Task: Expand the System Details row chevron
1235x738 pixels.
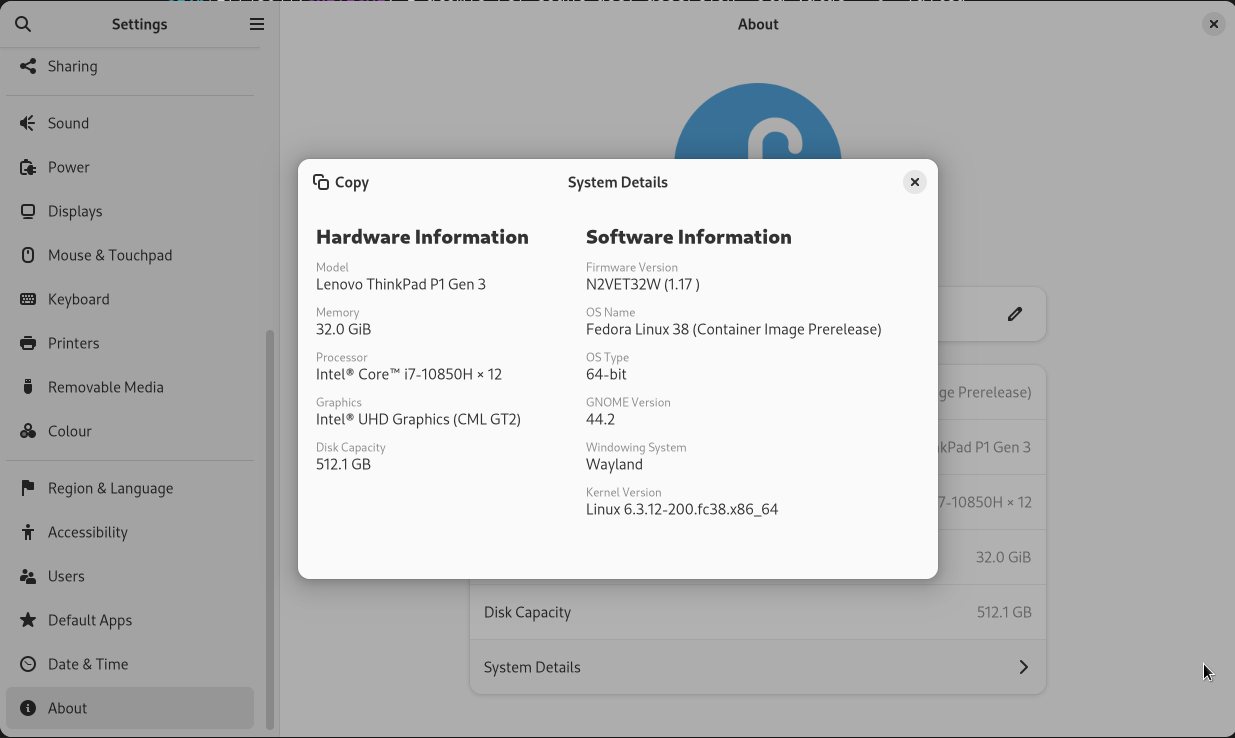Action: [x=1023, y=667]
